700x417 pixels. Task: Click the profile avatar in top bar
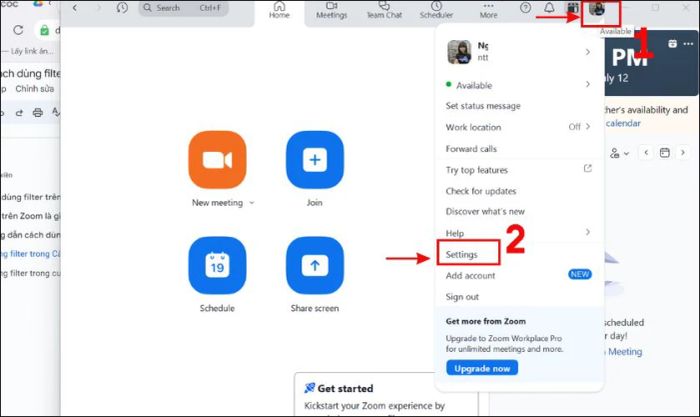(x=597, y=10)
